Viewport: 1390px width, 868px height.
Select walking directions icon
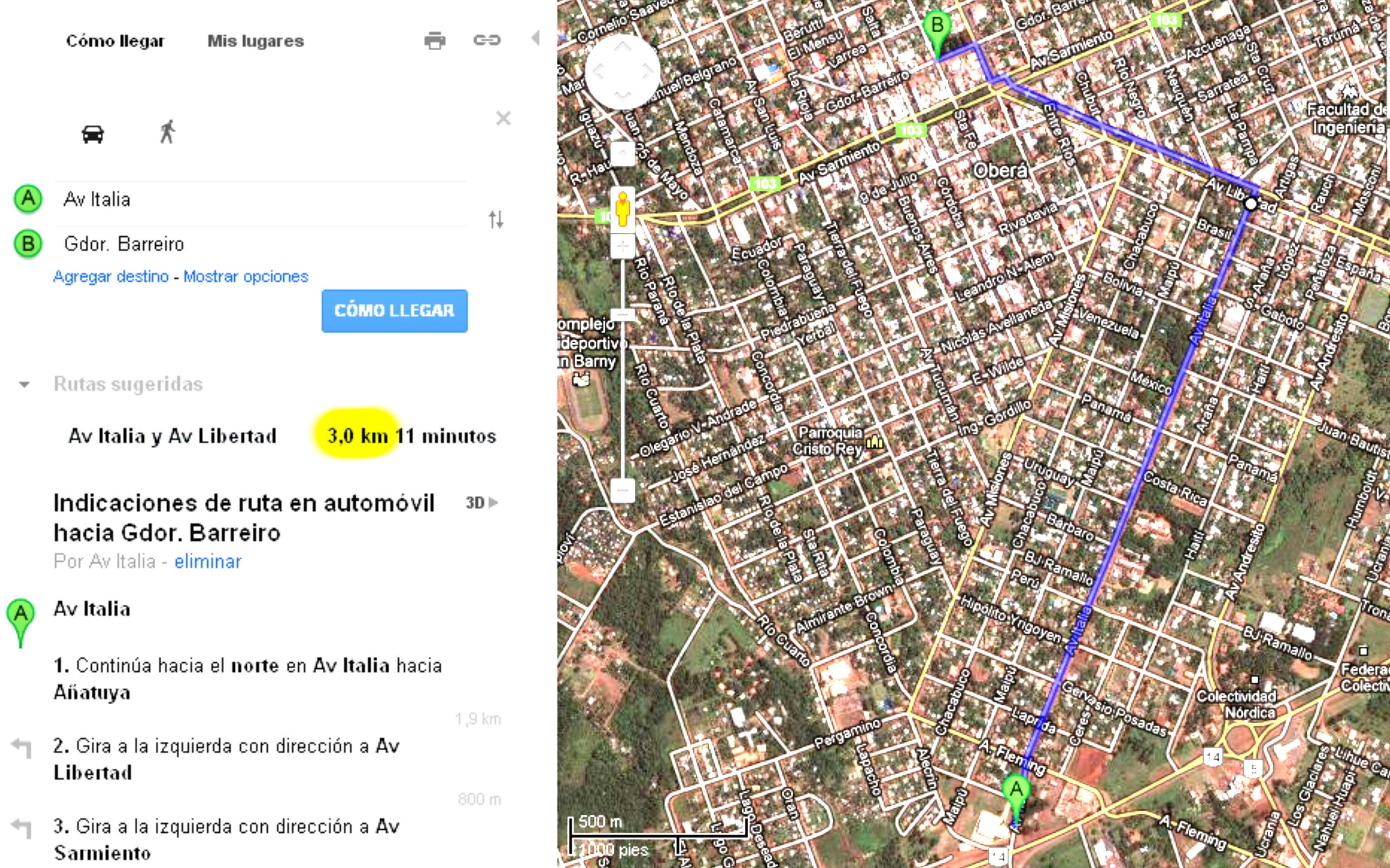point(167,132)
